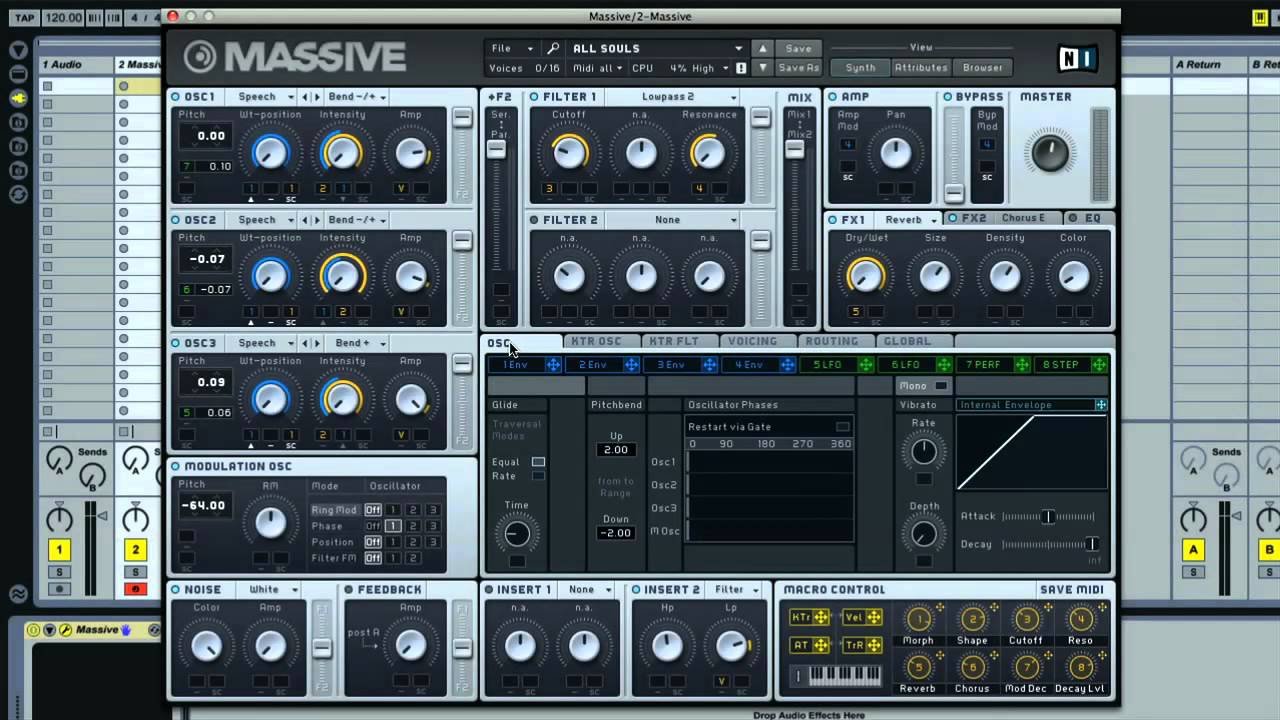The height and width of the screenshot is (720, 1280).
Task: Click the AT macro drag handle
Action: [x=822, y=646]
